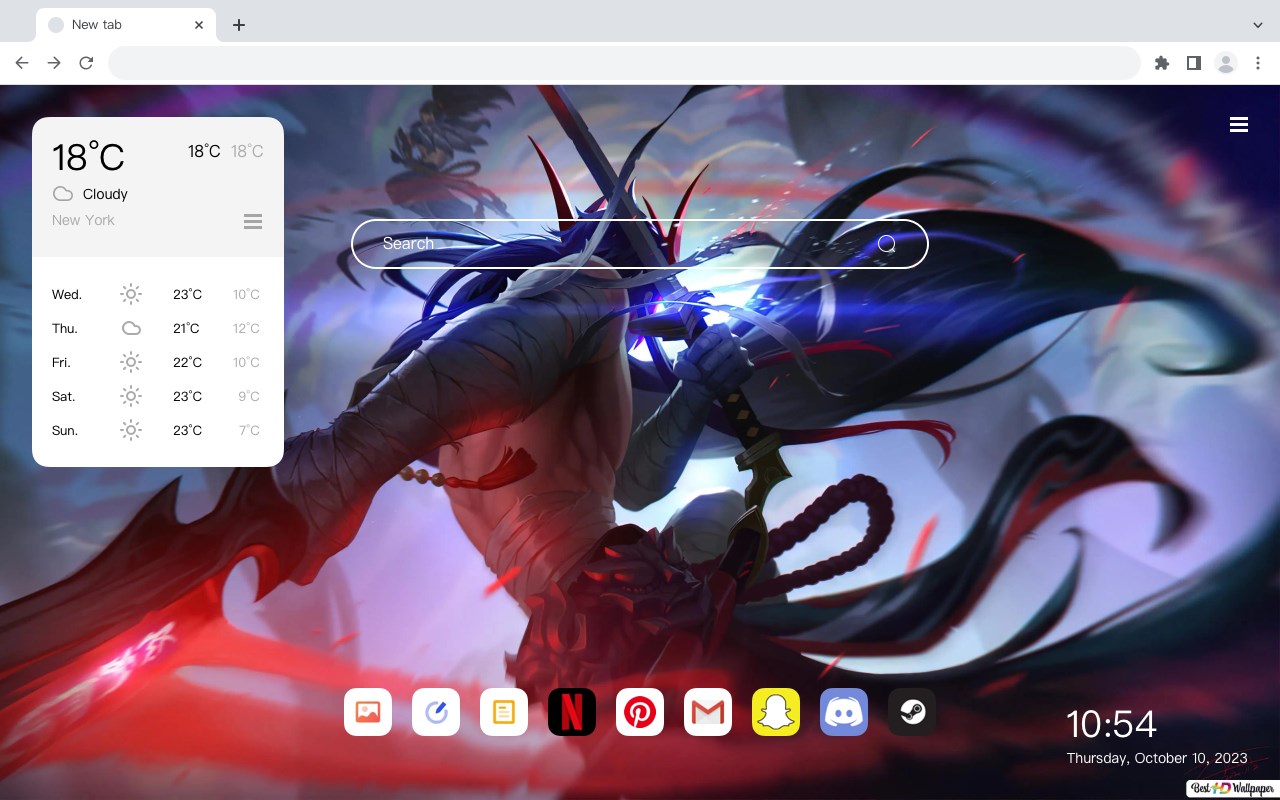Image resolution: width=1280 pixels, height=800 pixels.
Task: Open the Discord shortcut
Action: click(844, 712)
